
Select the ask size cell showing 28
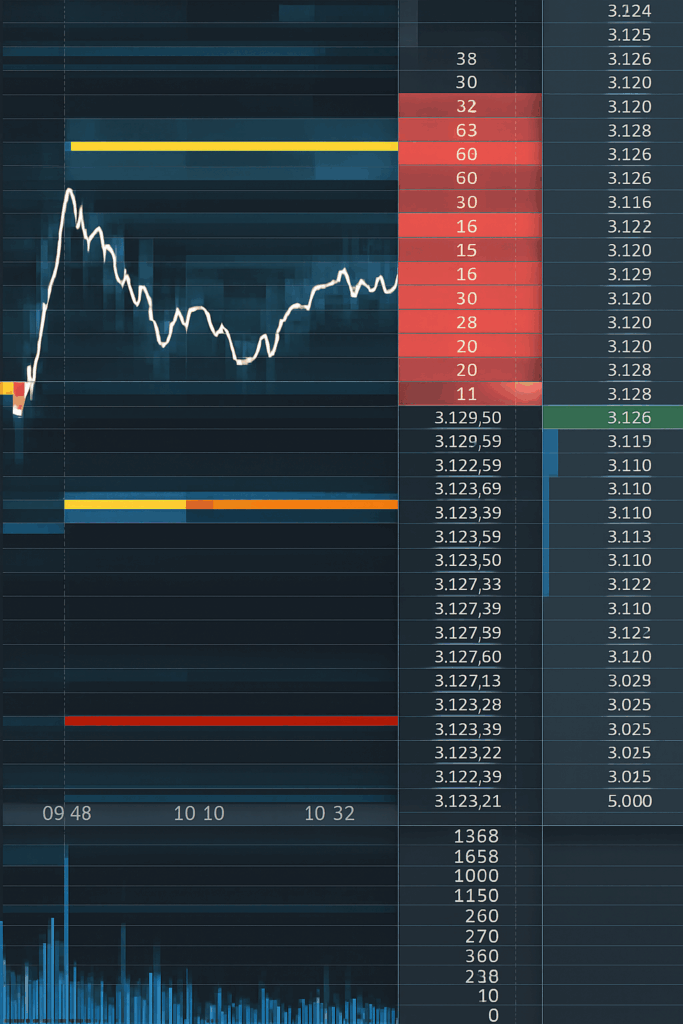pyautogui.click(x=467, y=322)
